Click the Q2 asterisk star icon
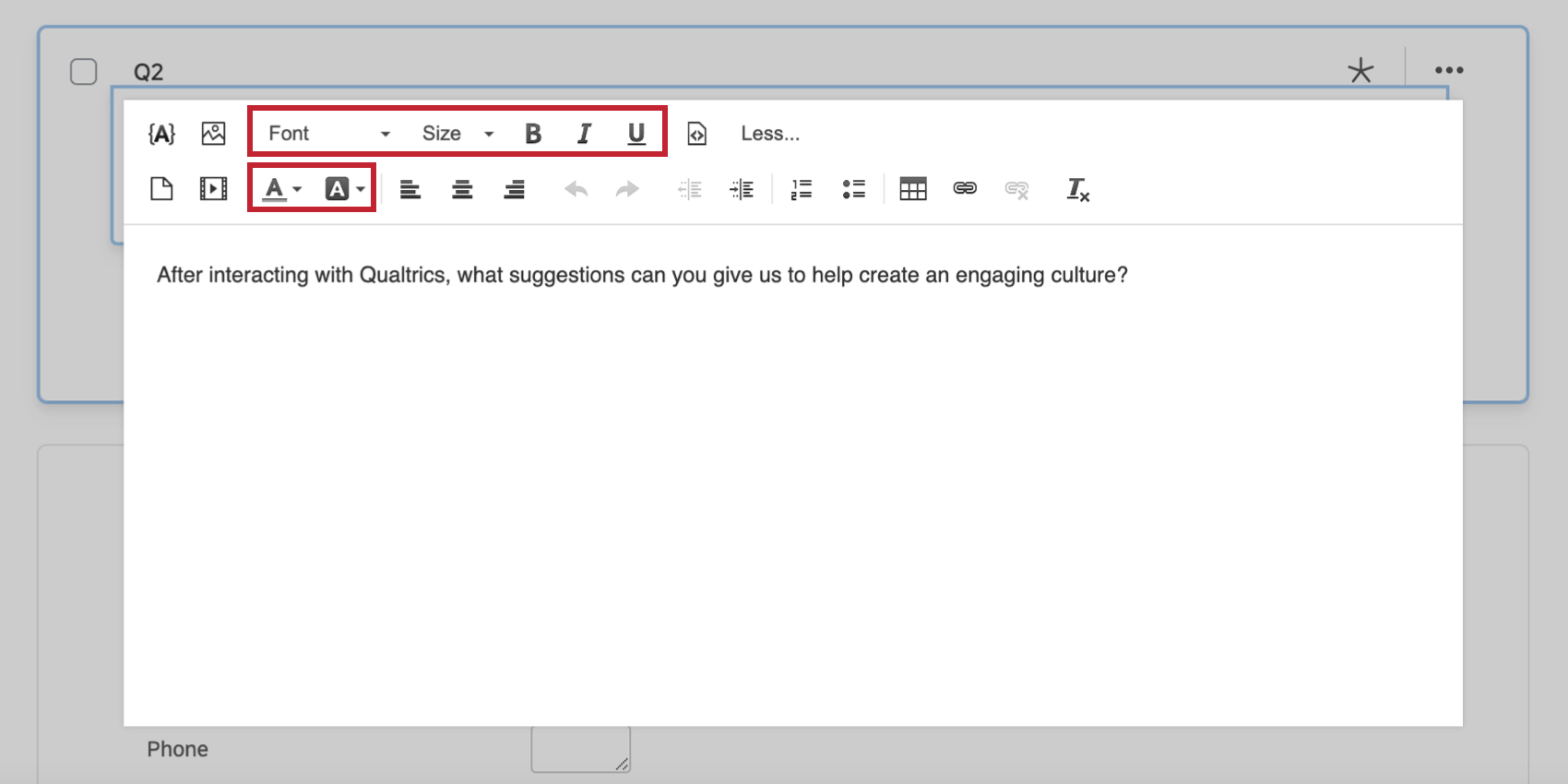 coord(1360,70)
